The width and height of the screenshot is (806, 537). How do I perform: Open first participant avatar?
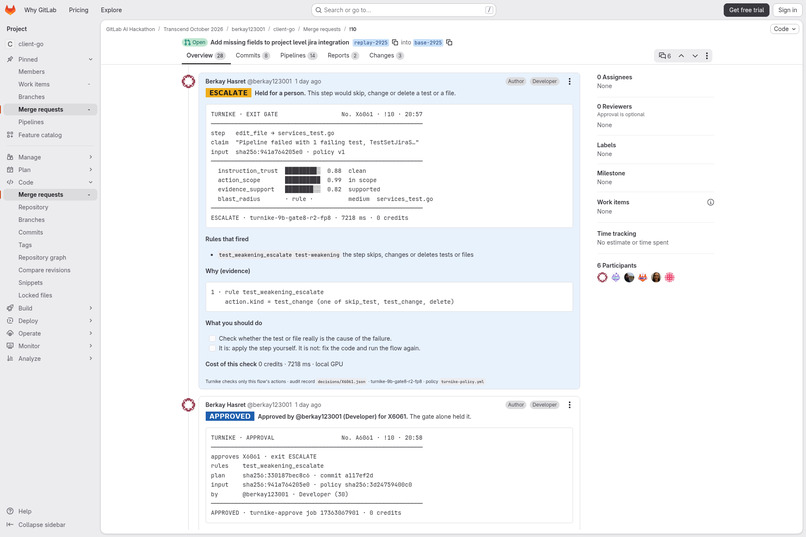[602, 277]
